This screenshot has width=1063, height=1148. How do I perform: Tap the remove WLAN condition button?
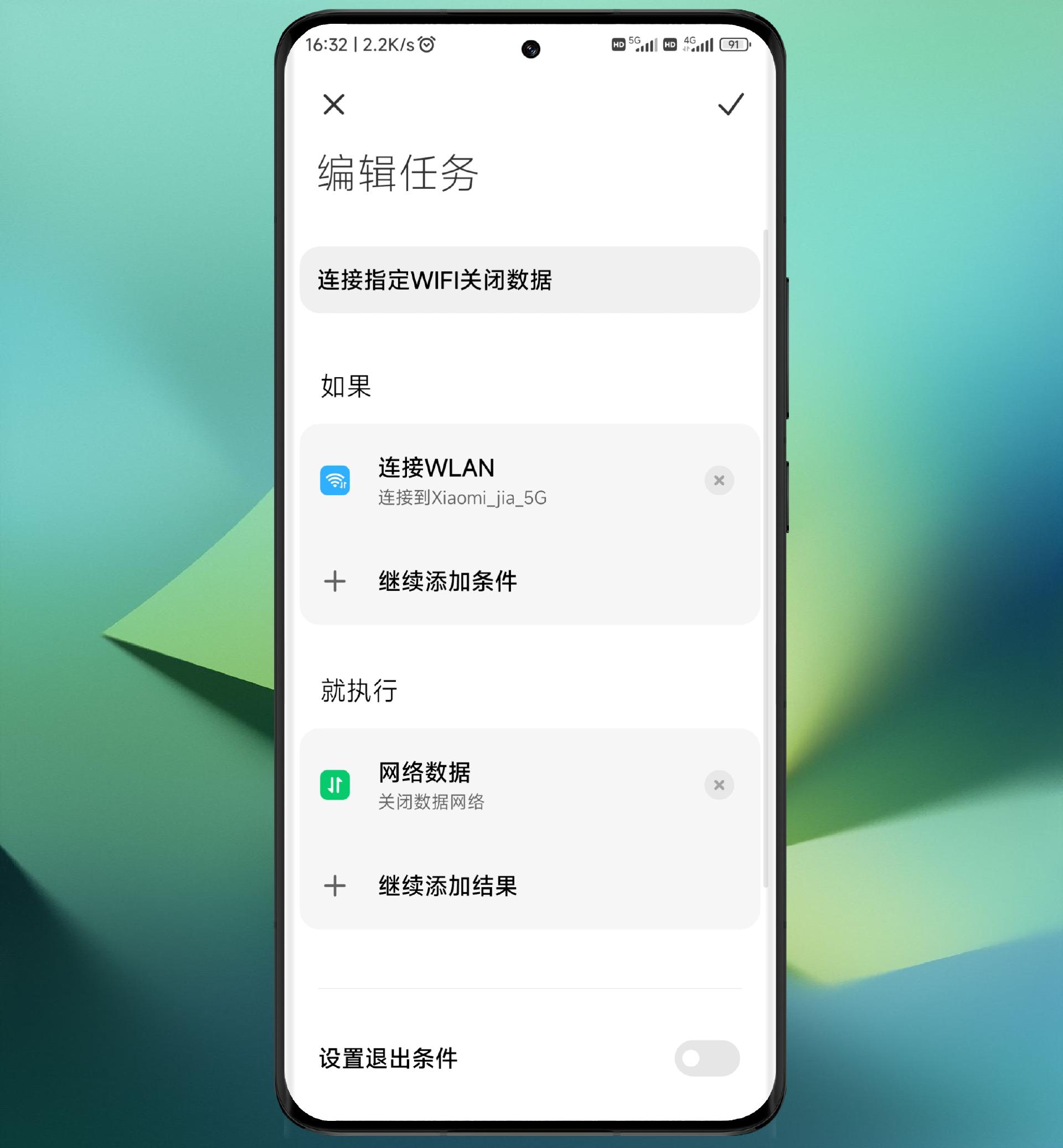[718, 480]
